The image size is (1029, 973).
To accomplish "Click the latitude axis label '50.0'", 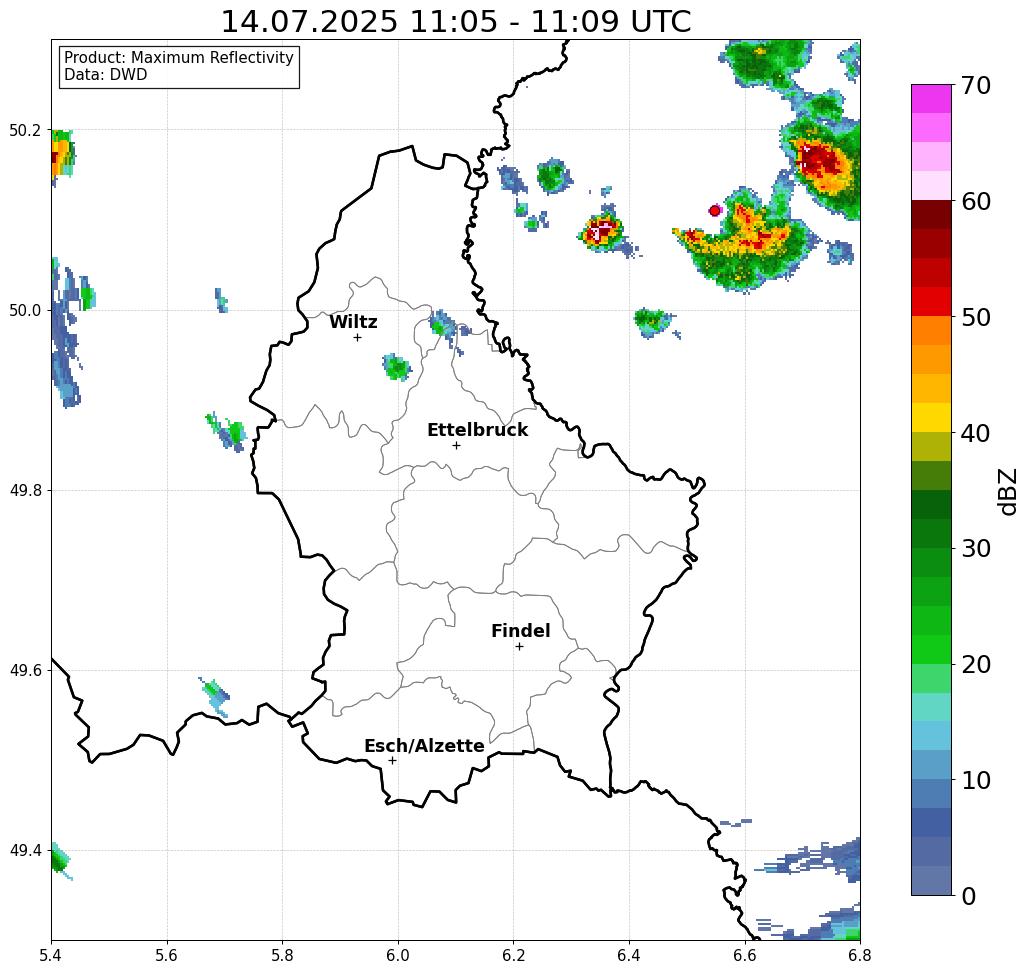I will coord(24,311).
